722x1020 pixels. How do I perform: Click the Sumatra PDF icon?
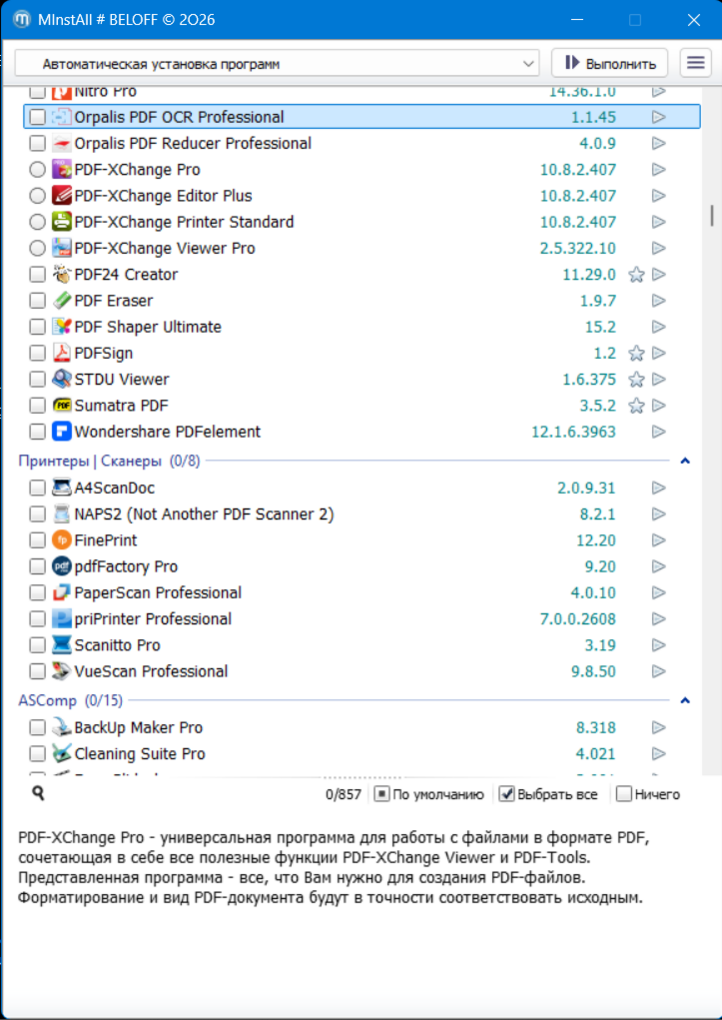tap(62, 405)
